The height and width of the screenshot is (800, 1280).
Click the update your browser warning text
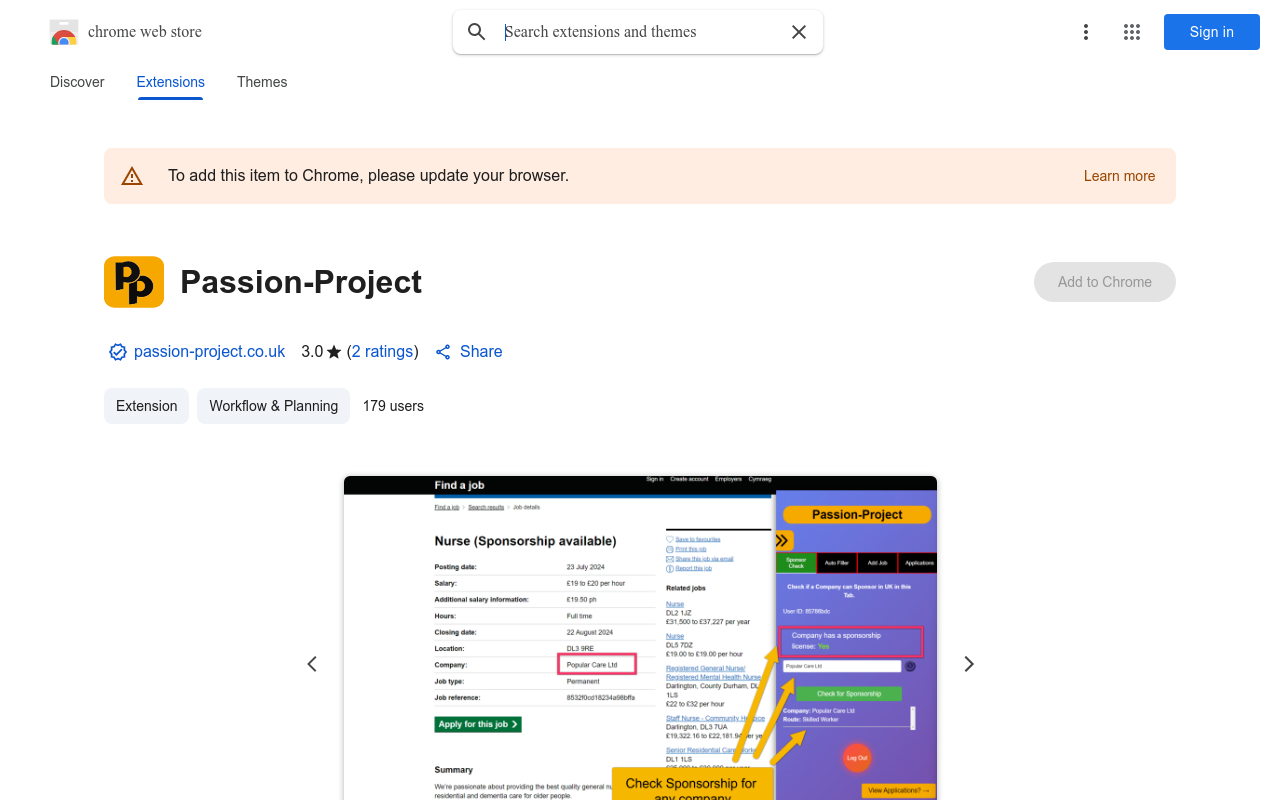[x=368, y=176]
